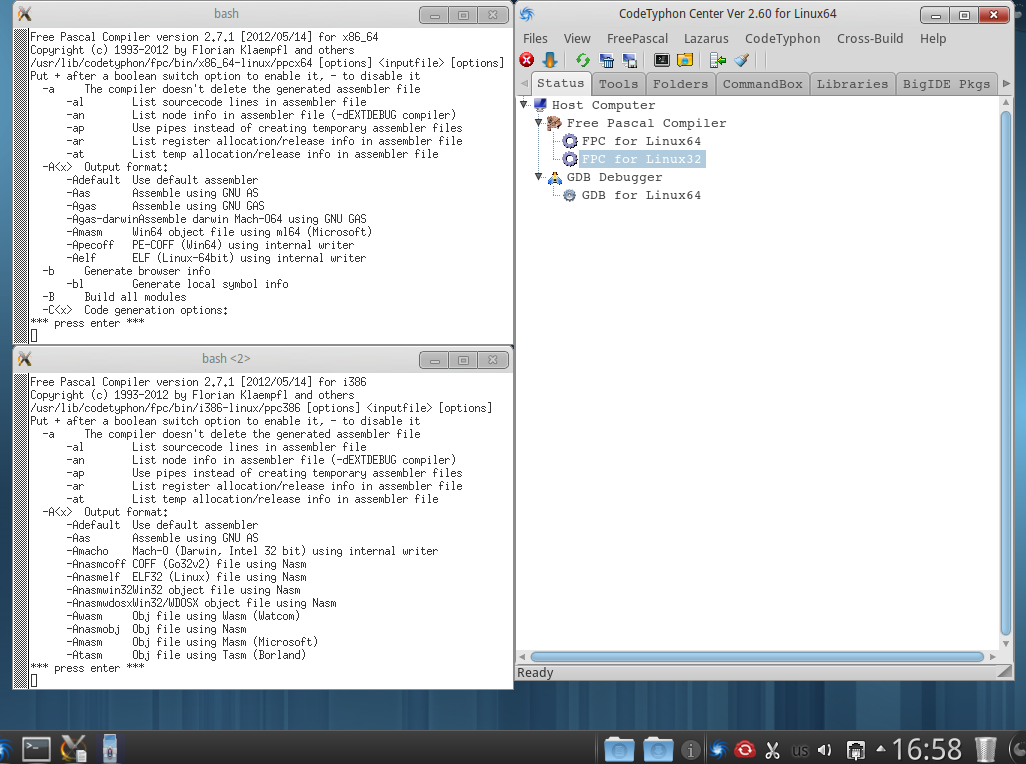The height and width of the screenshot is (764, 1026).
Task: Open the Help menu
Action: [x=933, y=39]
